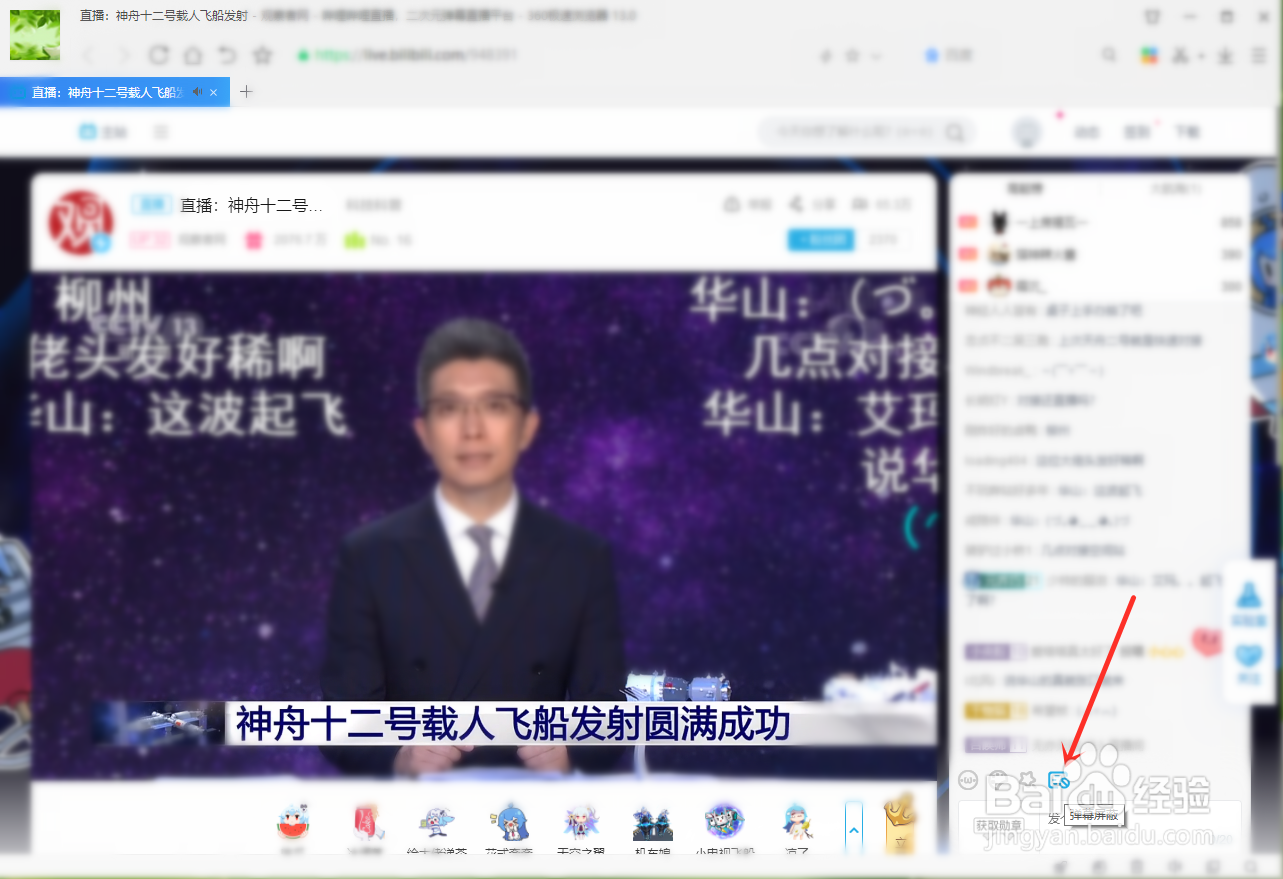Open the colorful extensions grid icon
Screen dimensions: 1283x879
(1150, 55)
